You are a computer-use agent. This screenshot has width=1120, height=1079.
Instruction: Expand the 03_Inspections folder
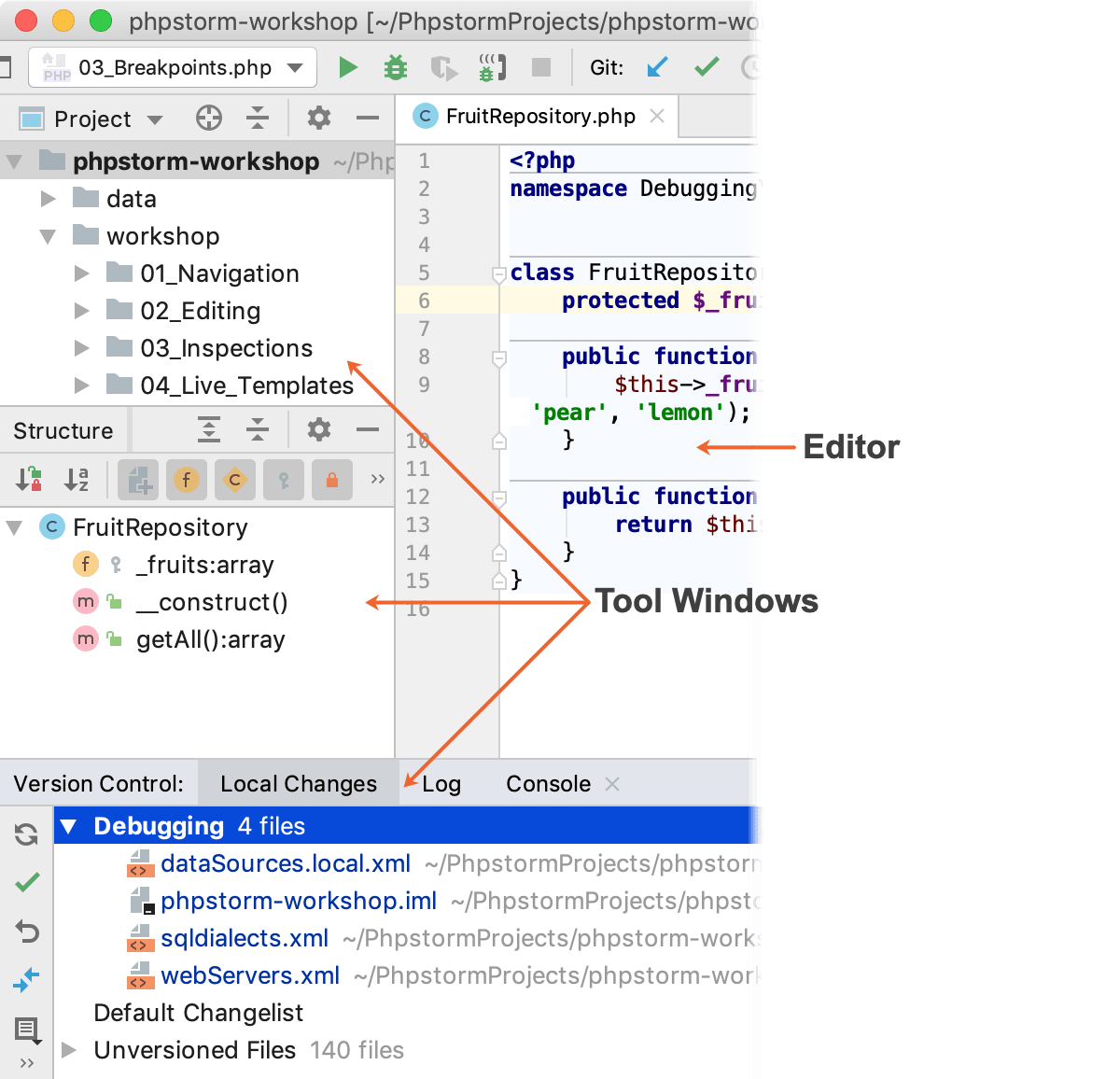click(x=82, y=347)
